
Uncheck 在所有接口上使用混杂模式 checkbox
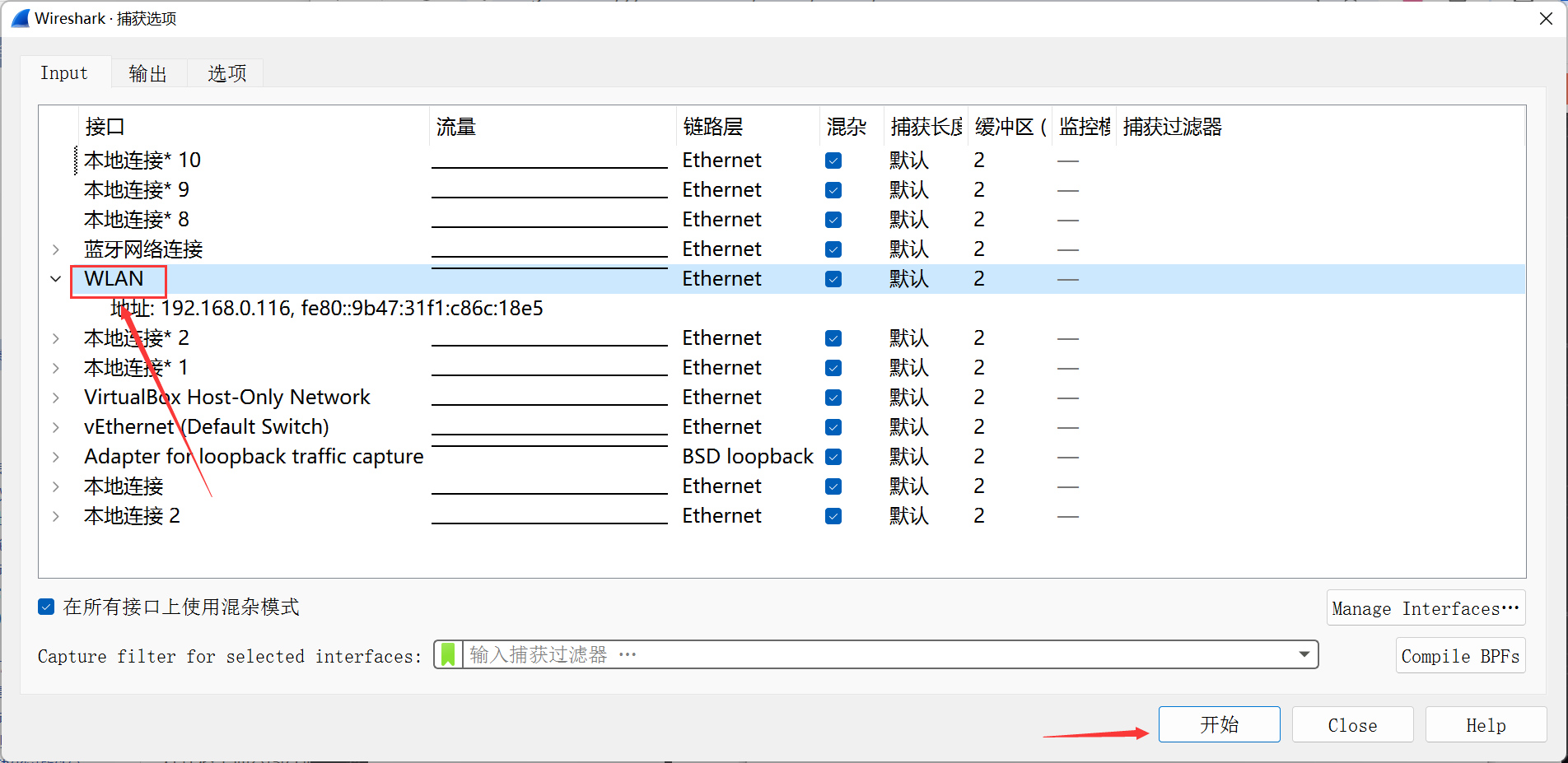[46, 607]
